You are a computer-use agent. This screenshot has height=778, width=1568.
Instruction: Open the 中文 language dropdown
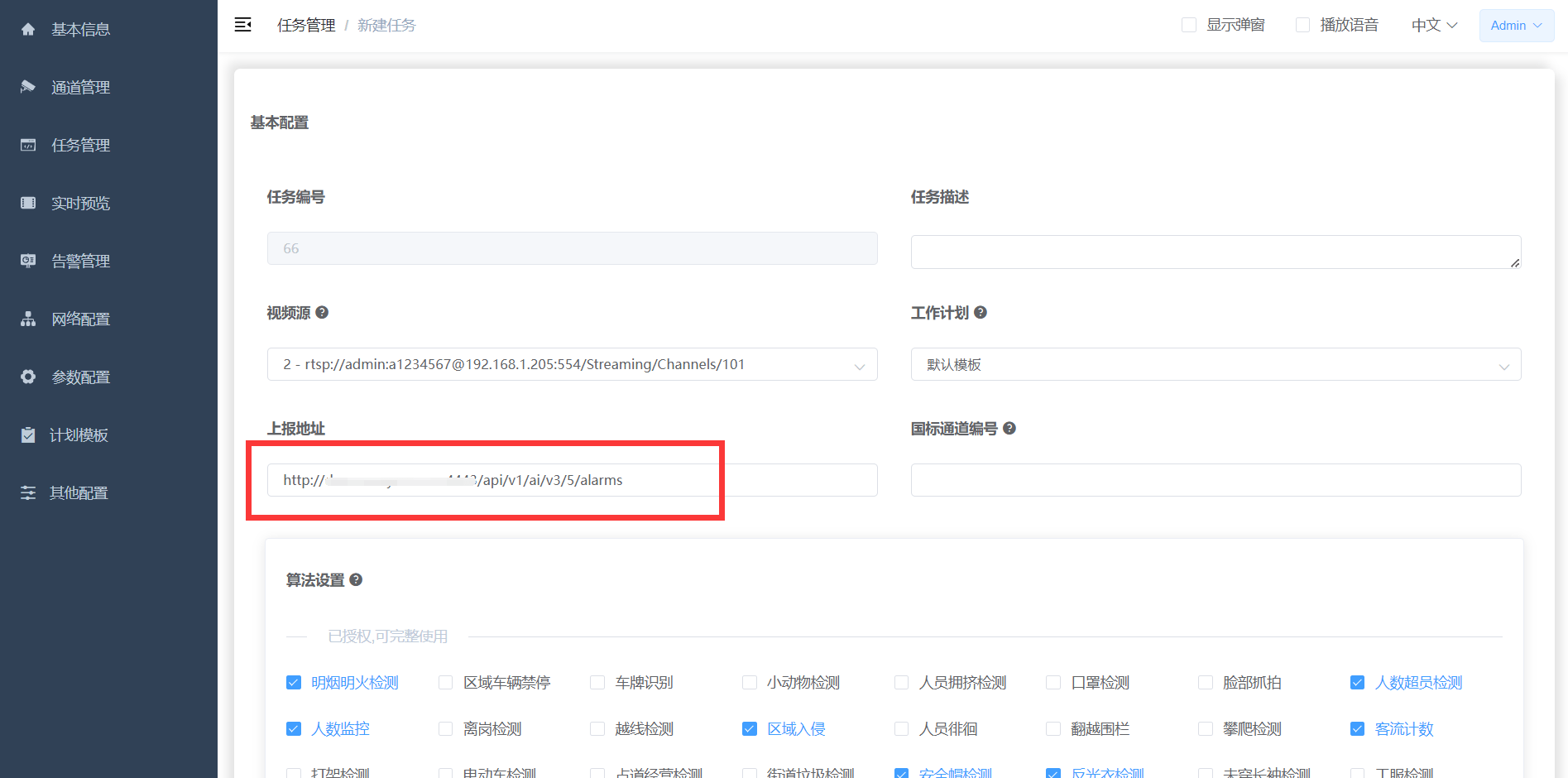click(1434, 25)
